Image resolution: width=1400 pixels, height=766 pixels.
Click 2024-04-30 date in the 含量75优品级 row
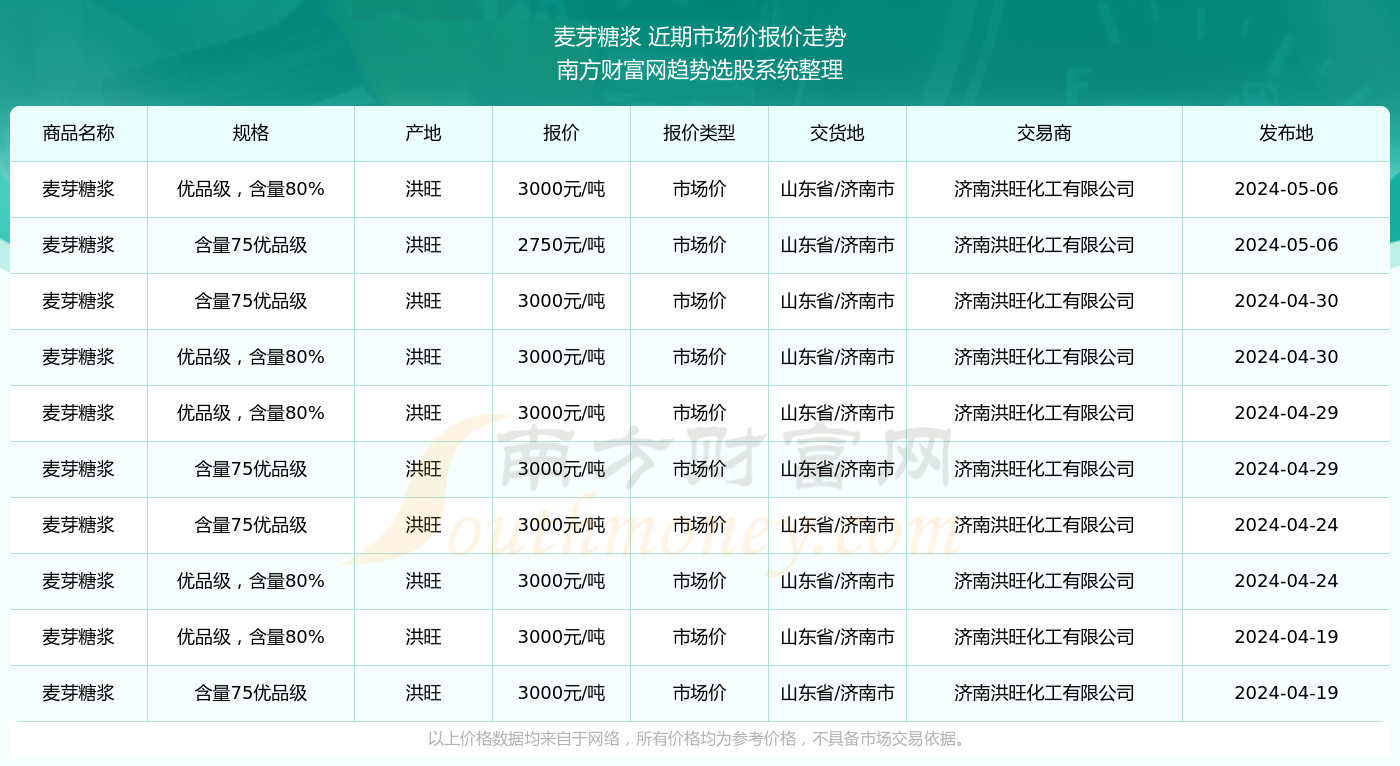(1286, 301)
